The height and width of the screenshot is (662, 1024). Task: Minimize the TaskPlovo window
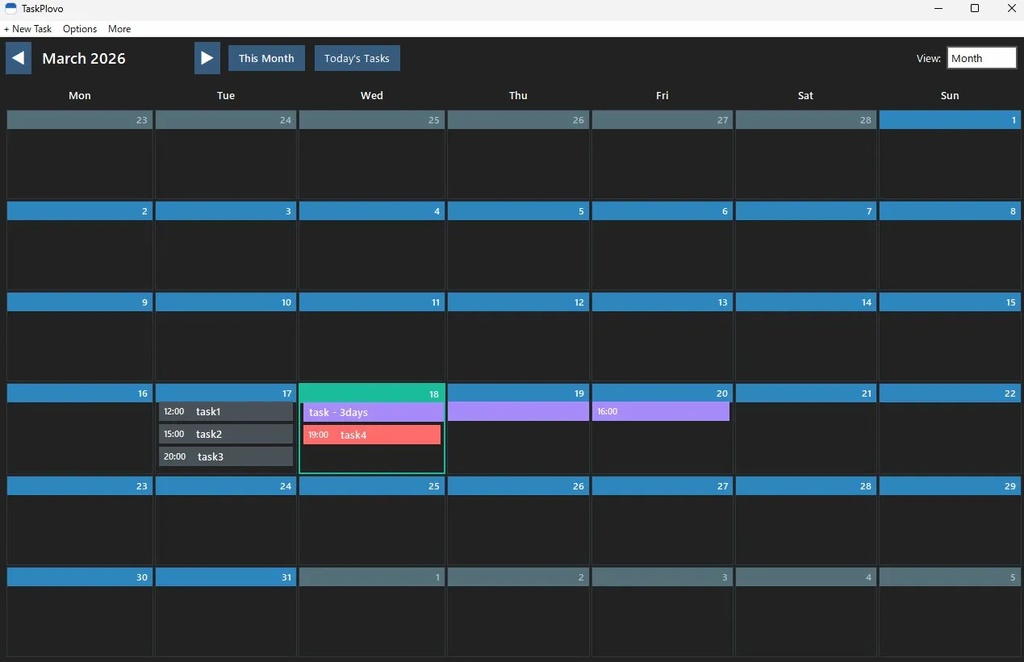[938, 8]
